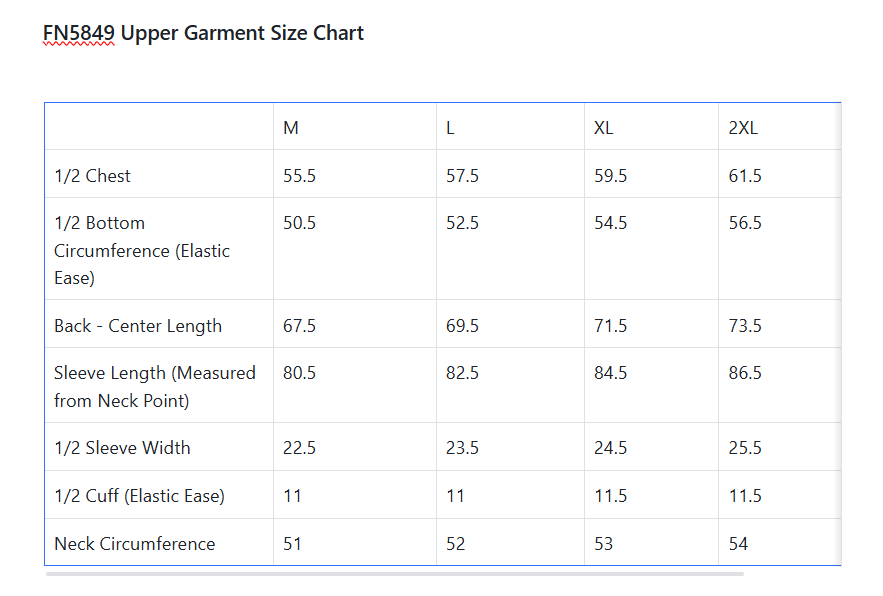Click the empty top-left table cell
Viewport: 883px width, 596px height.
point(159,127)
